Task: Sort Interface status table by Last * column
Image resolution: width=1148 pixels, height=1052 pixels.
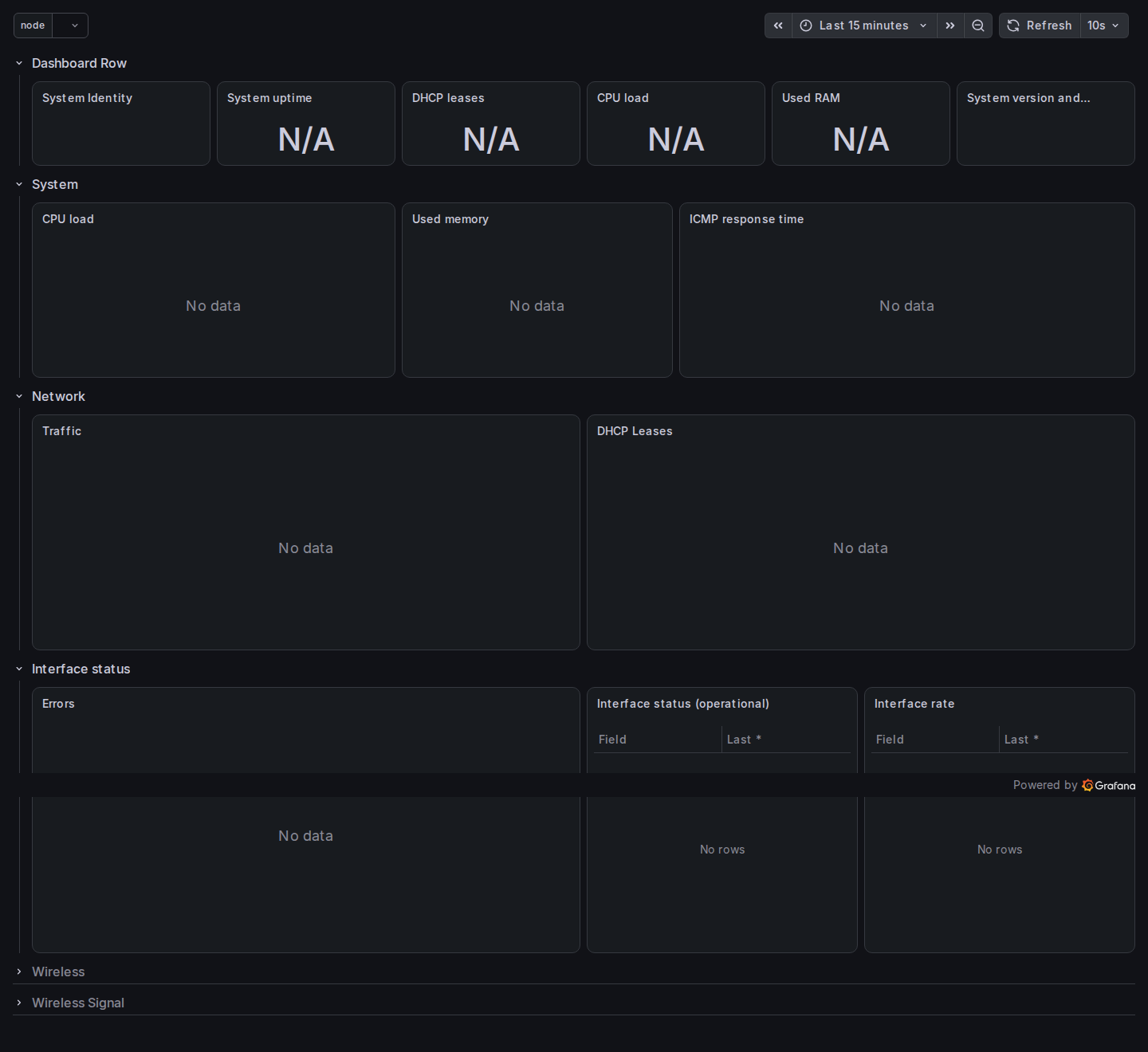Action: pyautogui.click(x=744, y=740)
